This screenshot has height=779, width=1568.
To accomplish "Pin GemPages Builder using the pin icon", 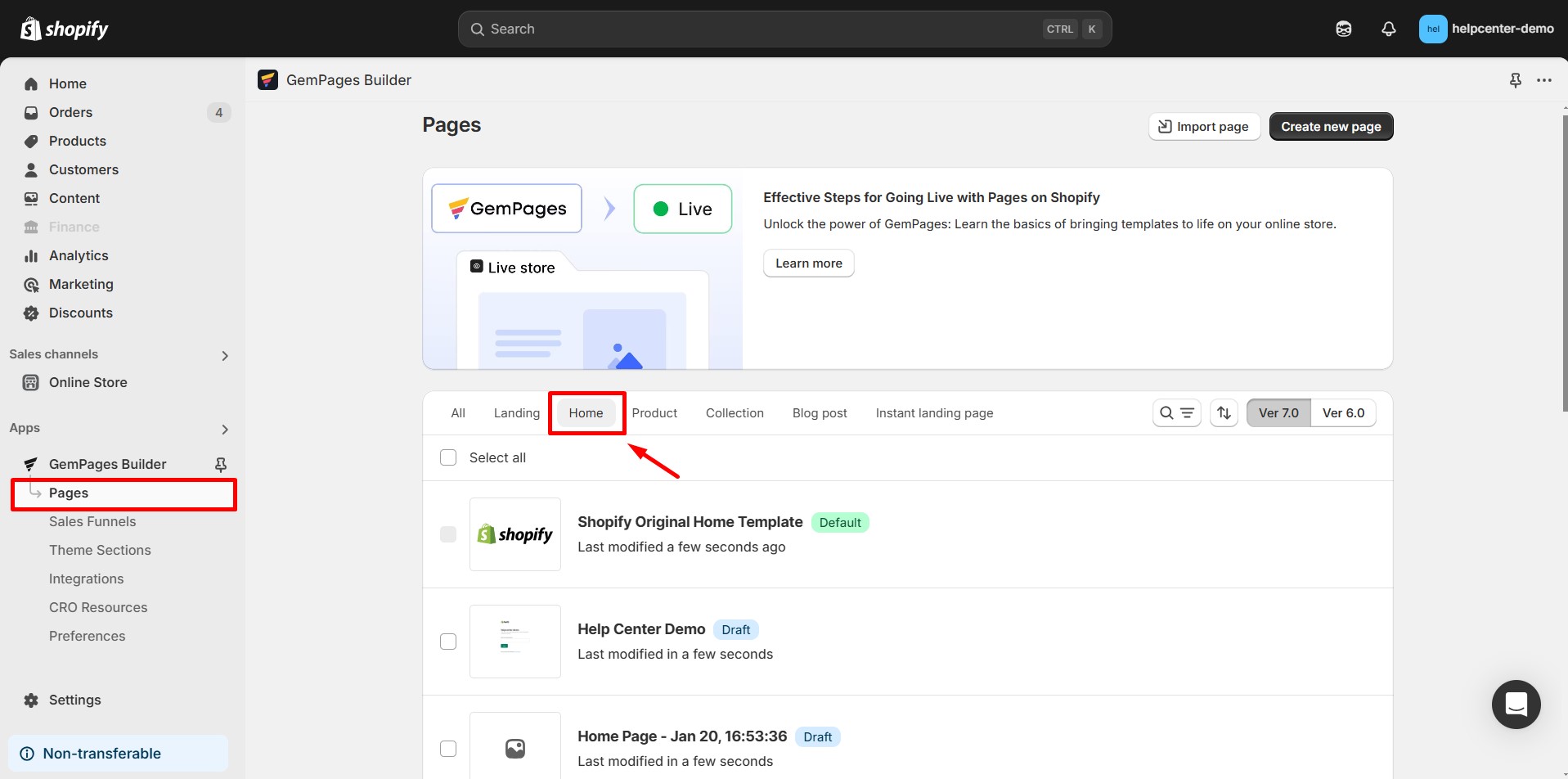I will (x=219, y=464).
